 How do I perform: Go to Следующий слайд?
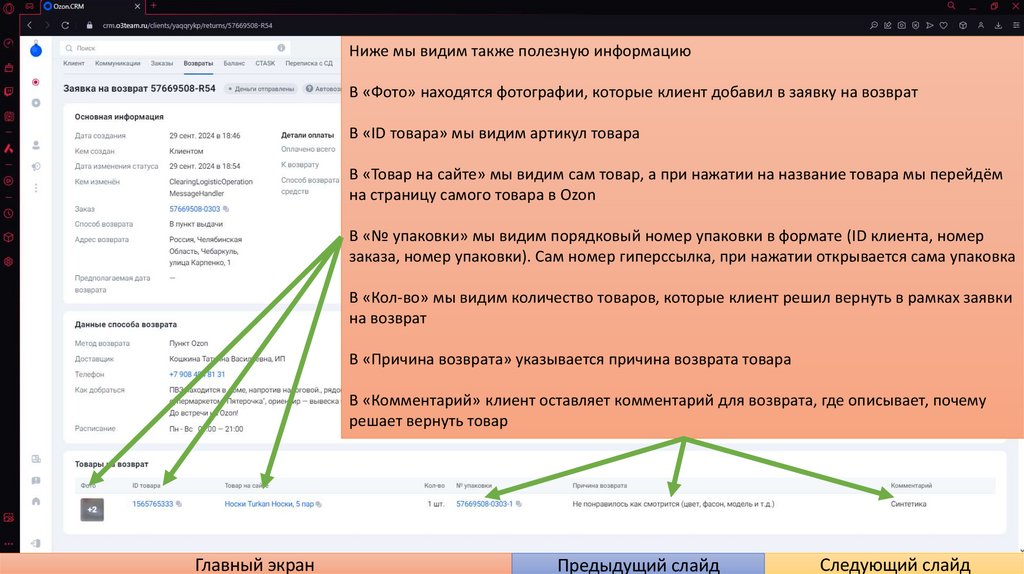click(895, 564)
